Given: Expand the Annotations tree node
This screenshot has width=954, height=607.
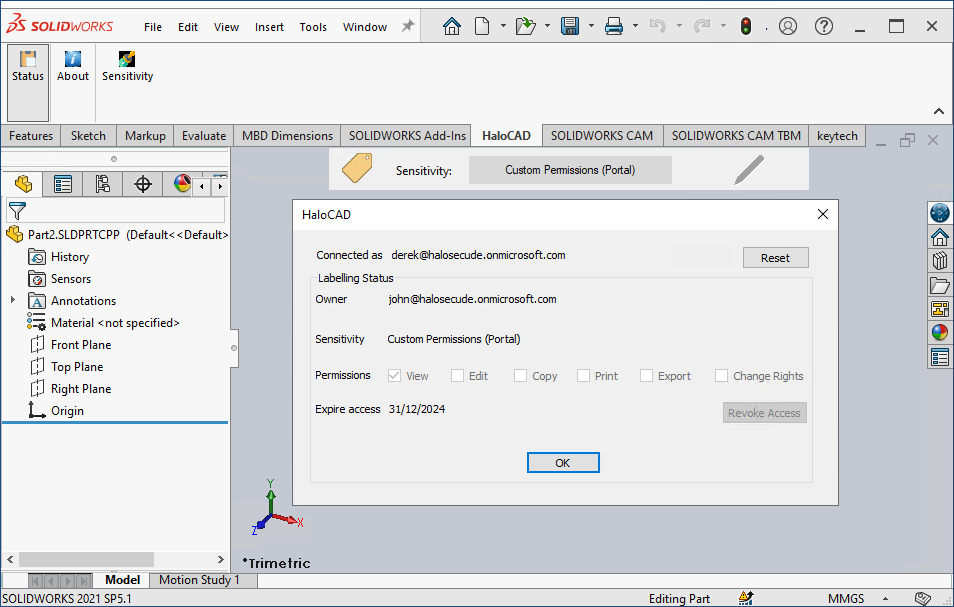Looking at the screenshot, I should (12, 301).
